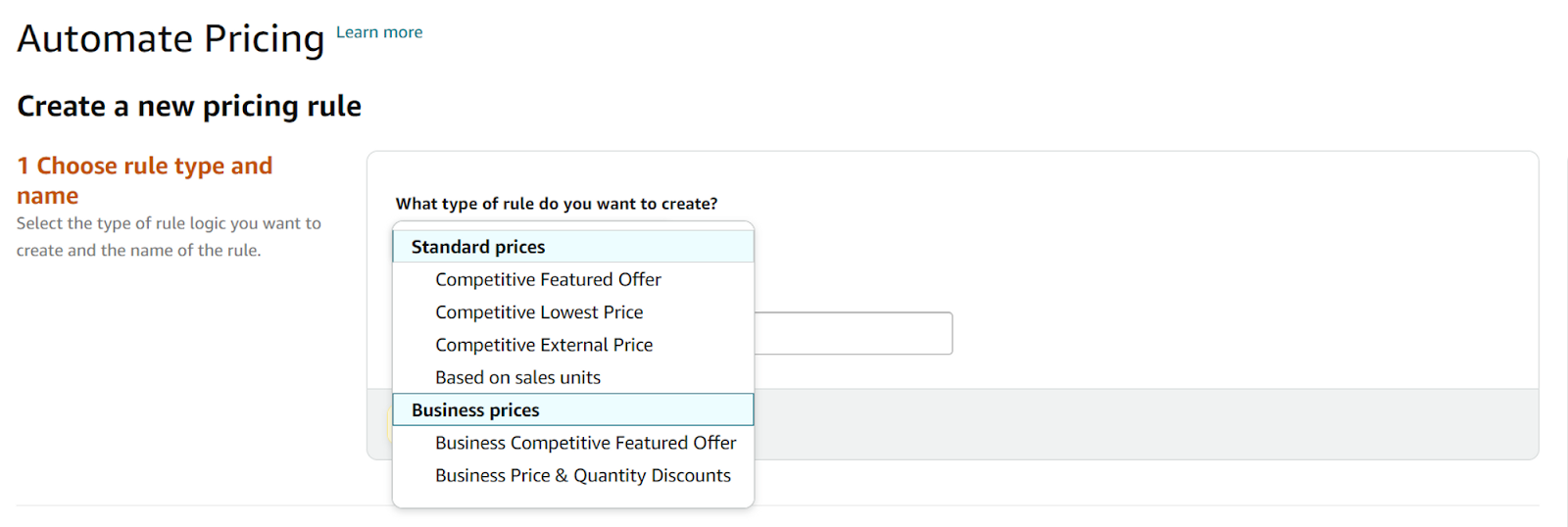The image size is (1568, 527).
Task: Click the "What type of rule" question label
Action: tap(556, 204)
